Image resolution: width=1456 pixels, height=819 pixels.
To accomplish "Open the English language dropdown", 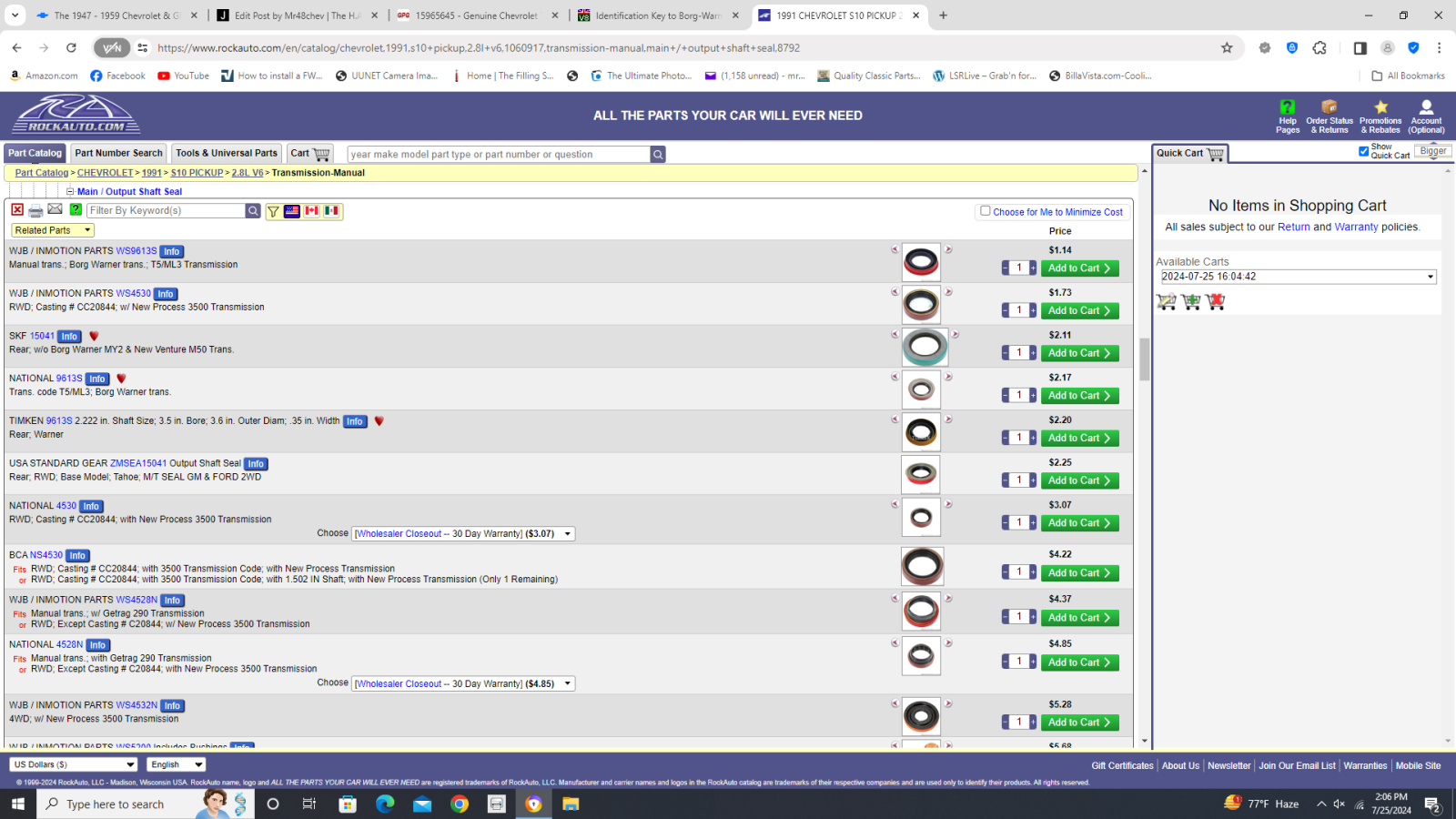I will tap(177, 764).
